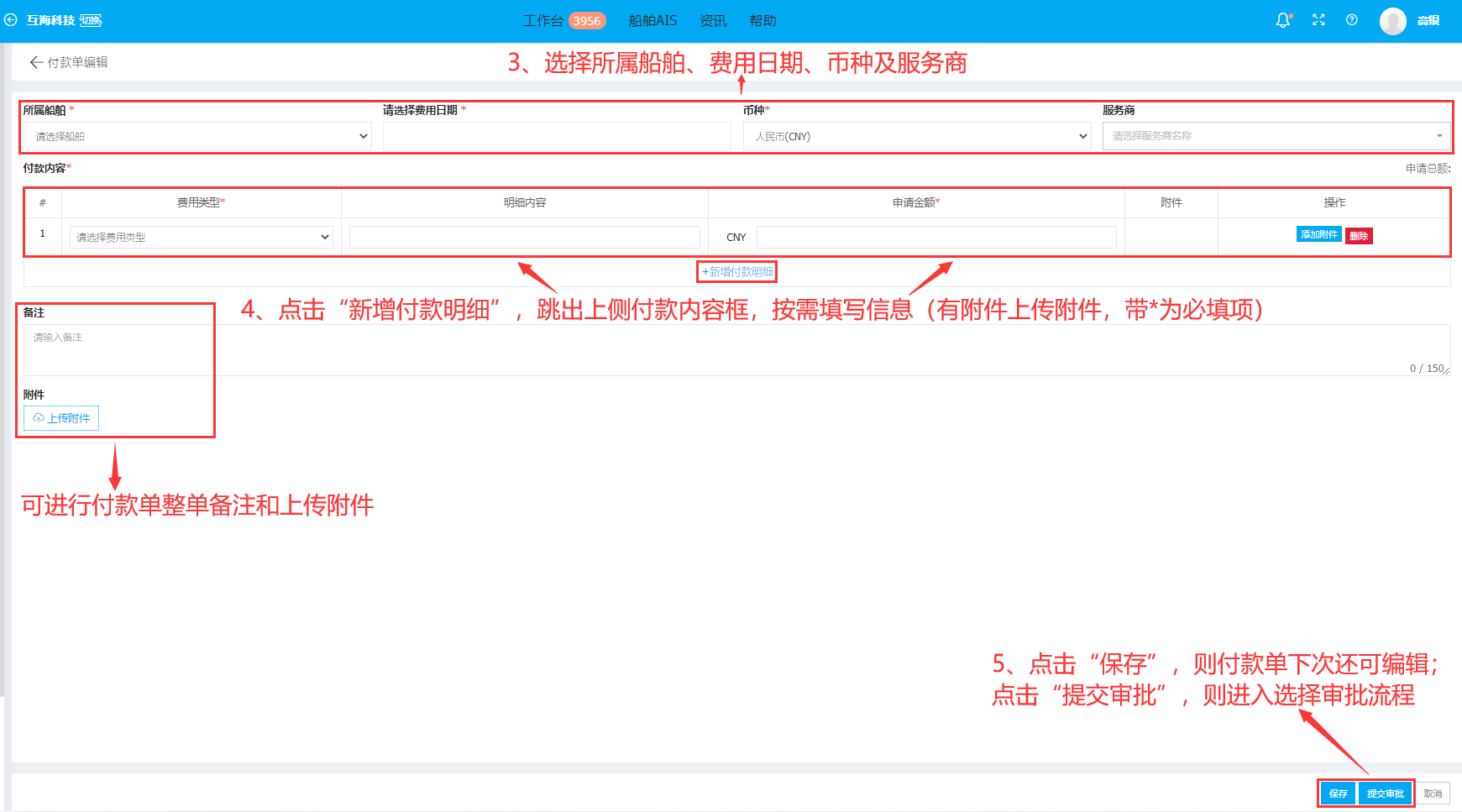This screenshot has width=1462, height=812.
Task: Click the 3956 notification count badge
Action: tap(587, 21)
